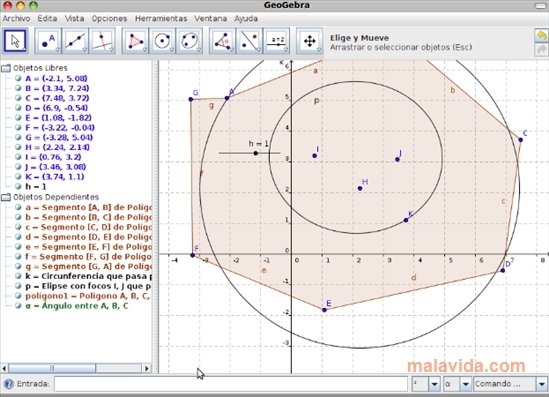Toggle visibility of point C

click(x=18, y=98)
